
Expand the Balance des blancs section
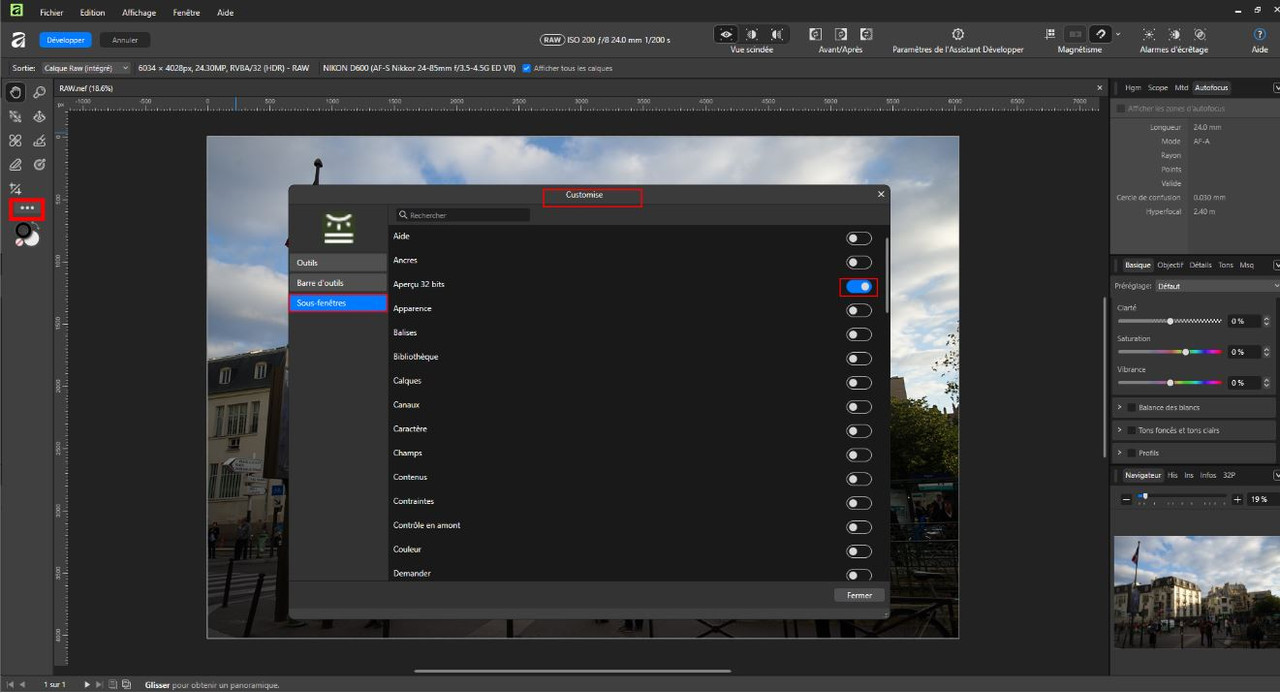tap(1120, 407)
